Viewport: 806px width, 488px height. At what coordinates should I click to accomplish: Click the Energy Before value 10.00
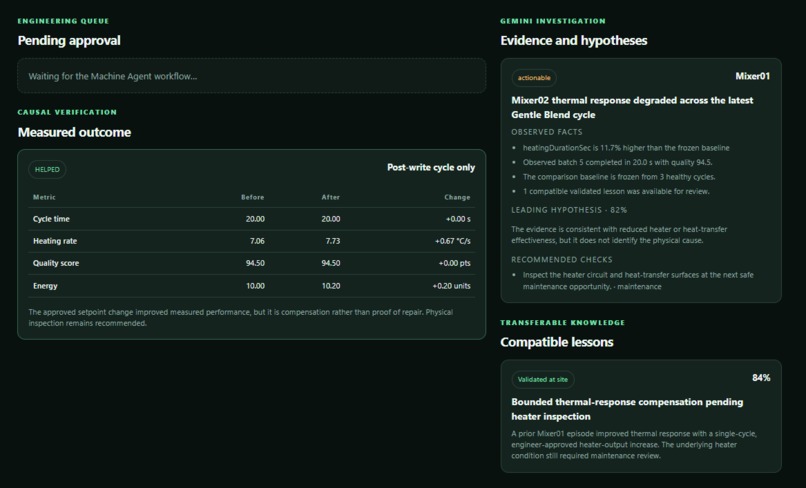(255, 286)
